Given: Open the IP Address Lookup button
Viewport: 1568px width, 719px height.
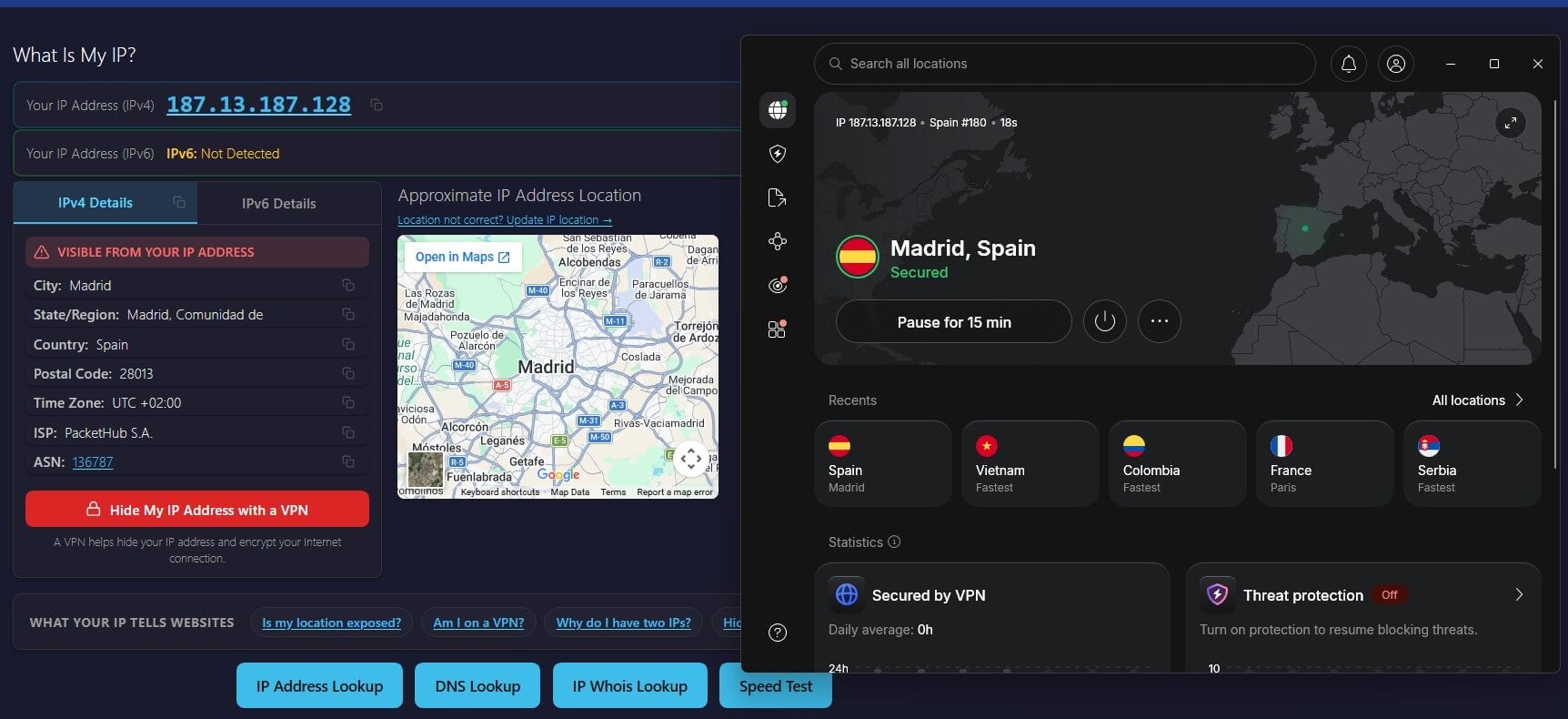Looking at the screenshot, I should point(319,686).
